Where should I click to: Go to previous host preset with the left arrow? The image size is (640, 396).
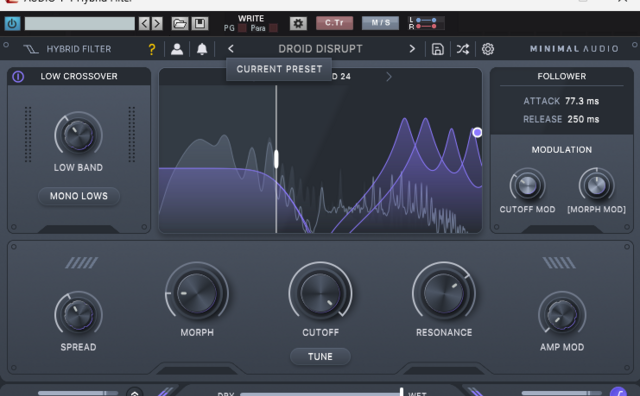[144, 24]
